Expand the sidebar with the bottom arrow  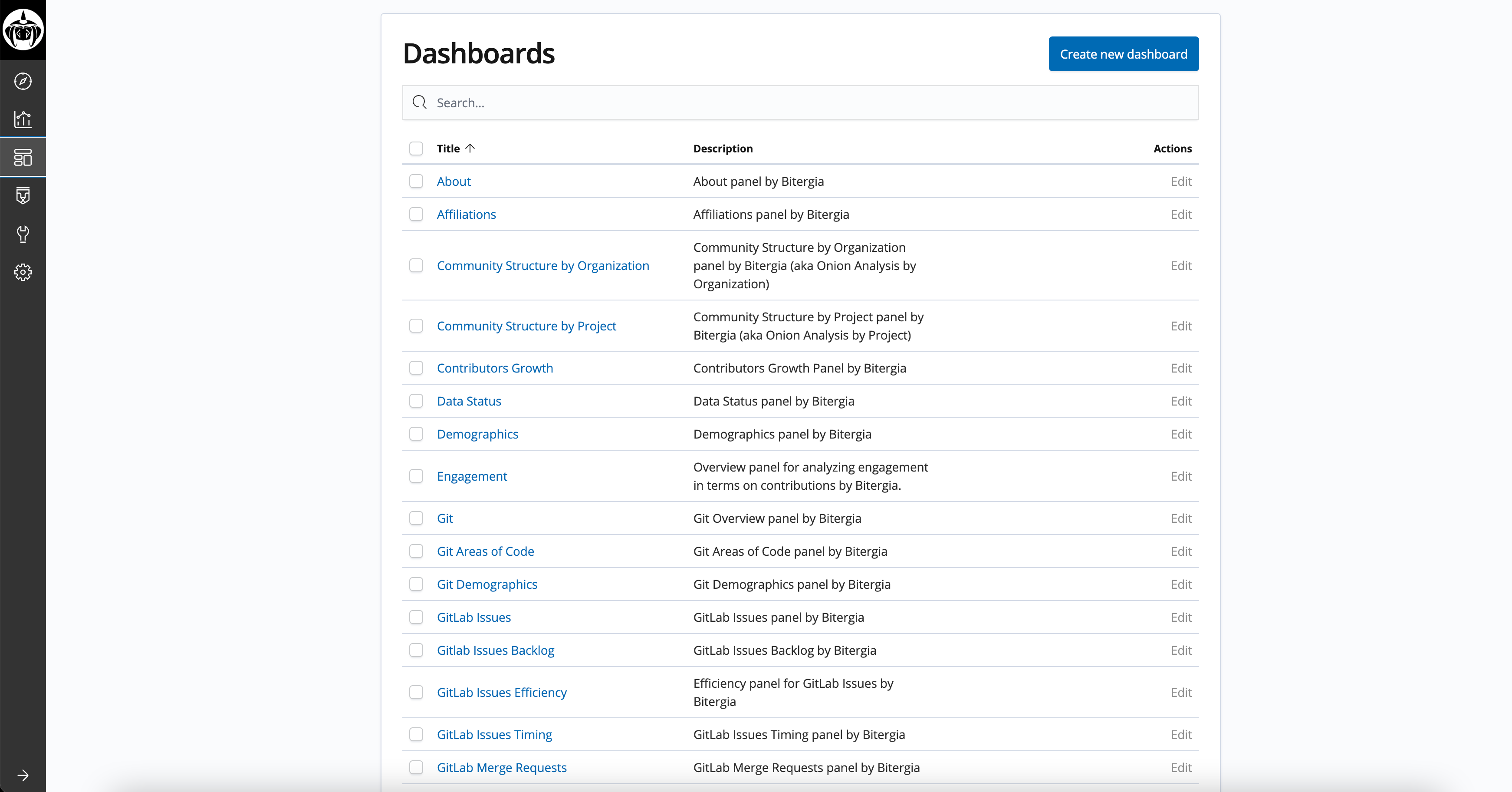23,775
